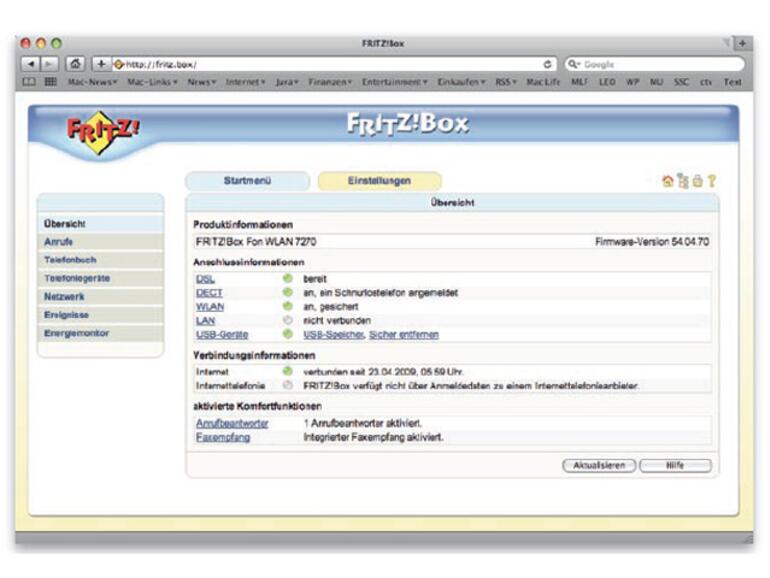Click the text FRITZ!Box Fon WLAN 7270

[x=256, y=242]
